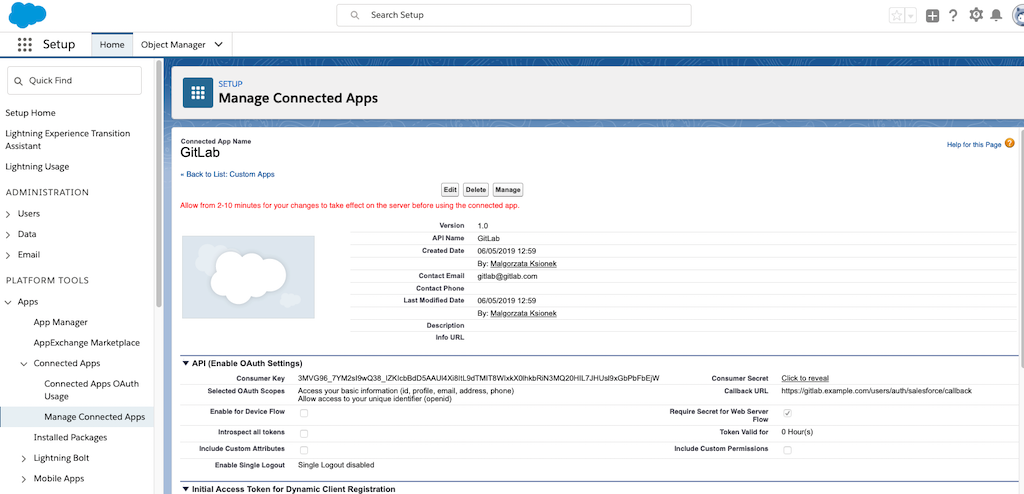The width and height of the screenshot is (1024, 494).
Task: Switch to the Home tab
Action: [112, 45]
